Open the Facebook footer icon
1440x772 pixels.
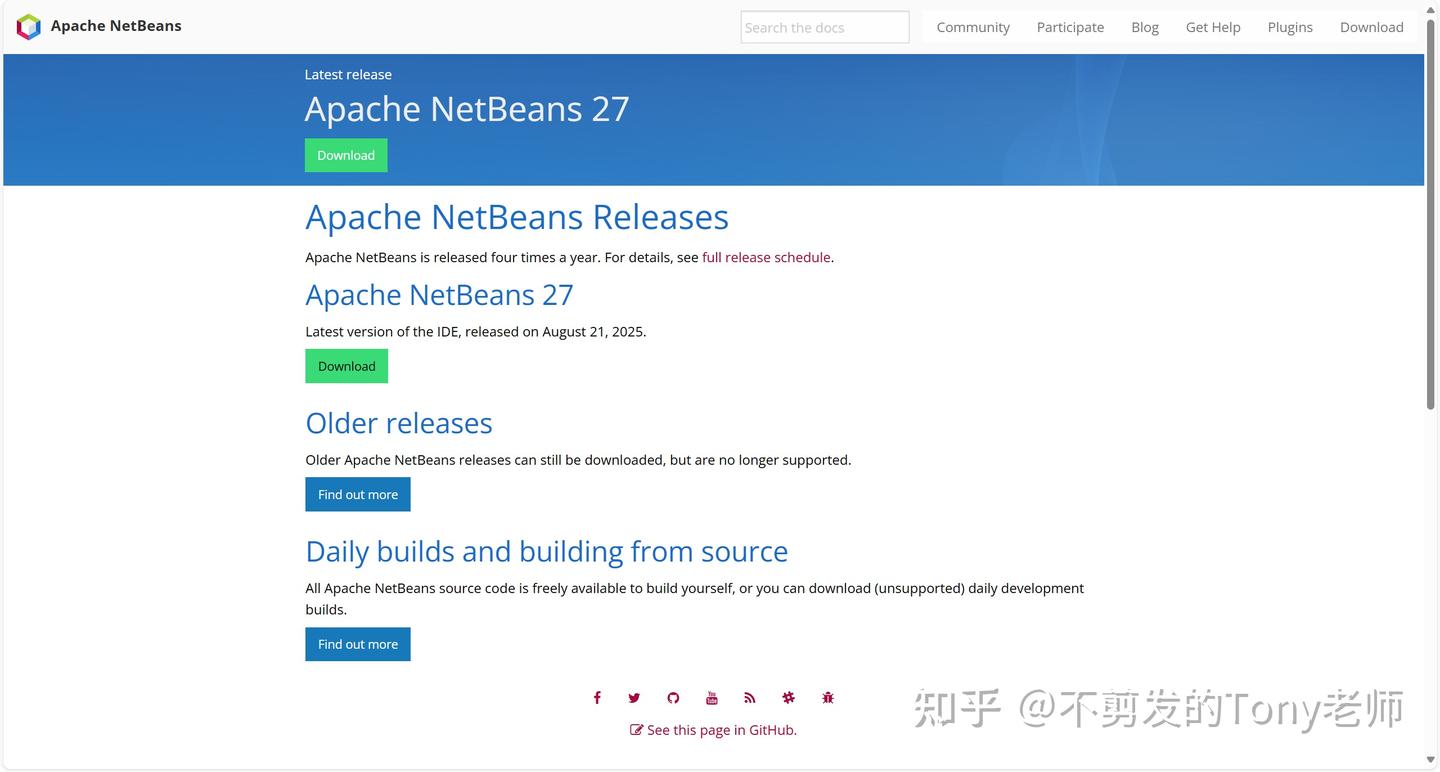(597, 698)
